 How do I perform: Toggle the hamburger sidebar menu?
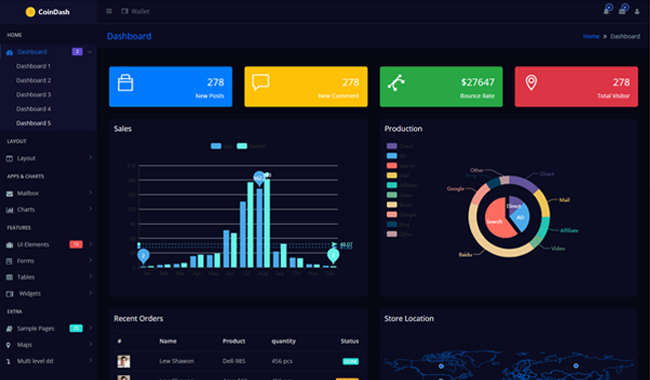tap(109, 11)
